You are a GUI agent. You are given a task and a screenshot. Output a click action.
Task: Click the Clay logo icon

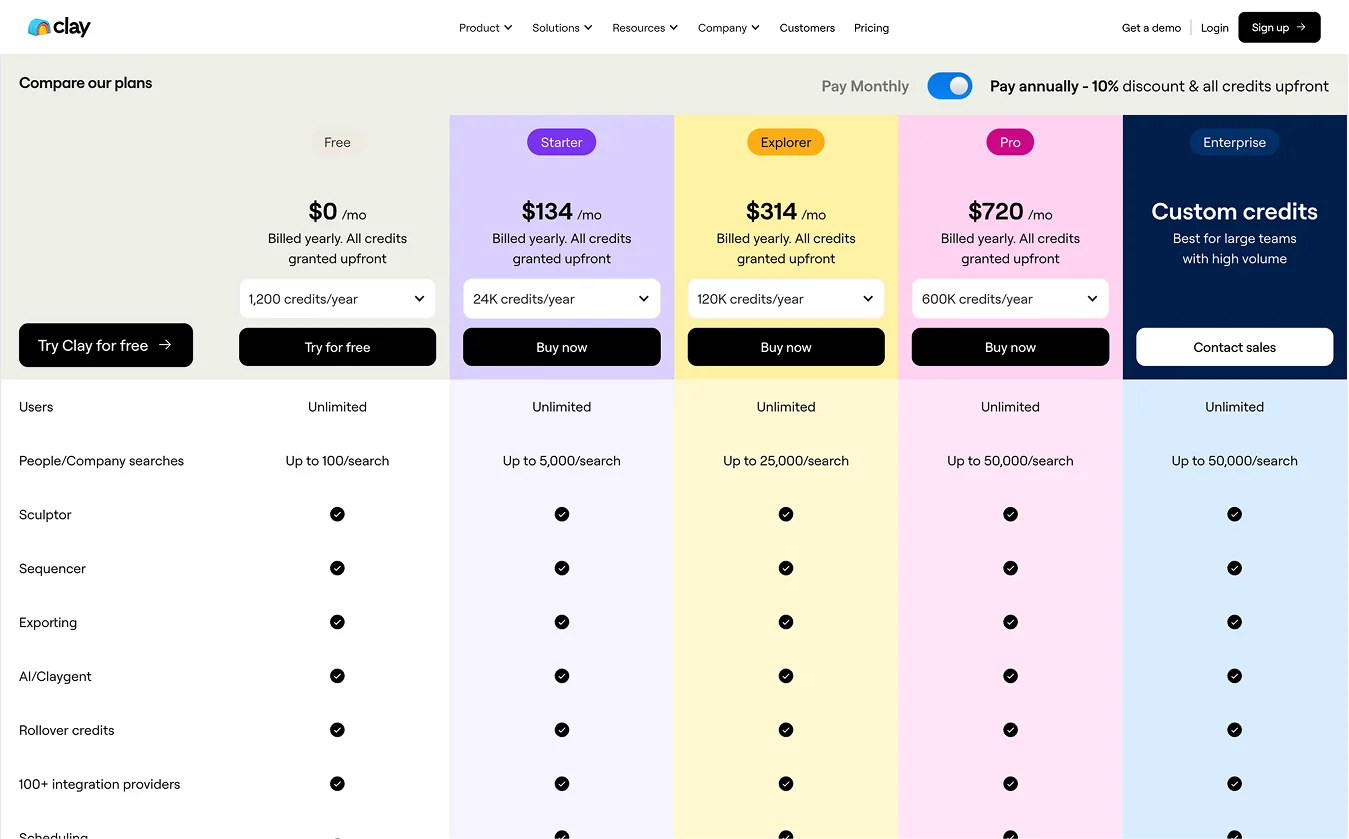[x=39, y=28]
